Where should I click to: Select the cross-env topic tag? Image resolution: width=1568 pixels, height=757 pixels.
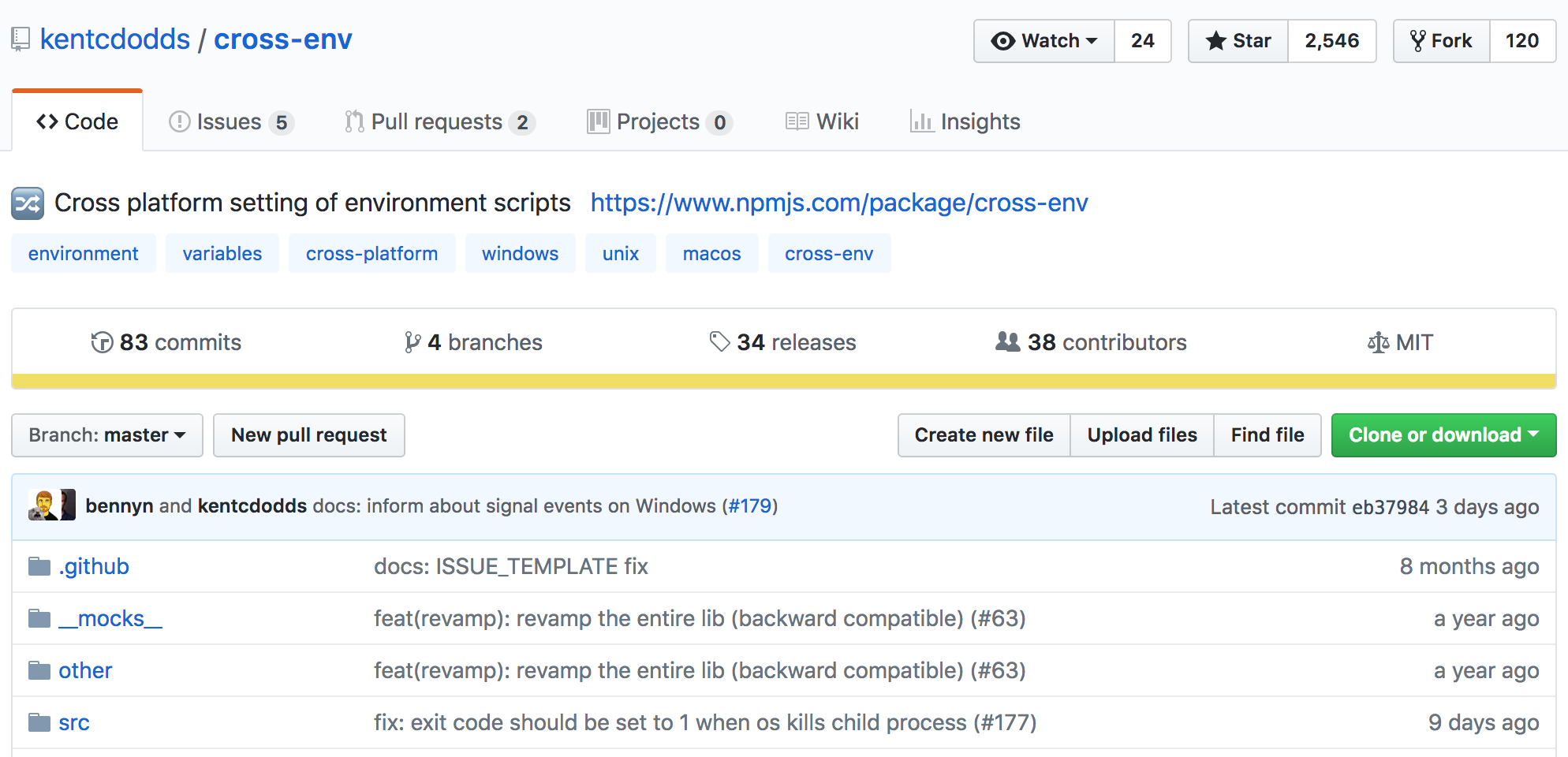829,253
